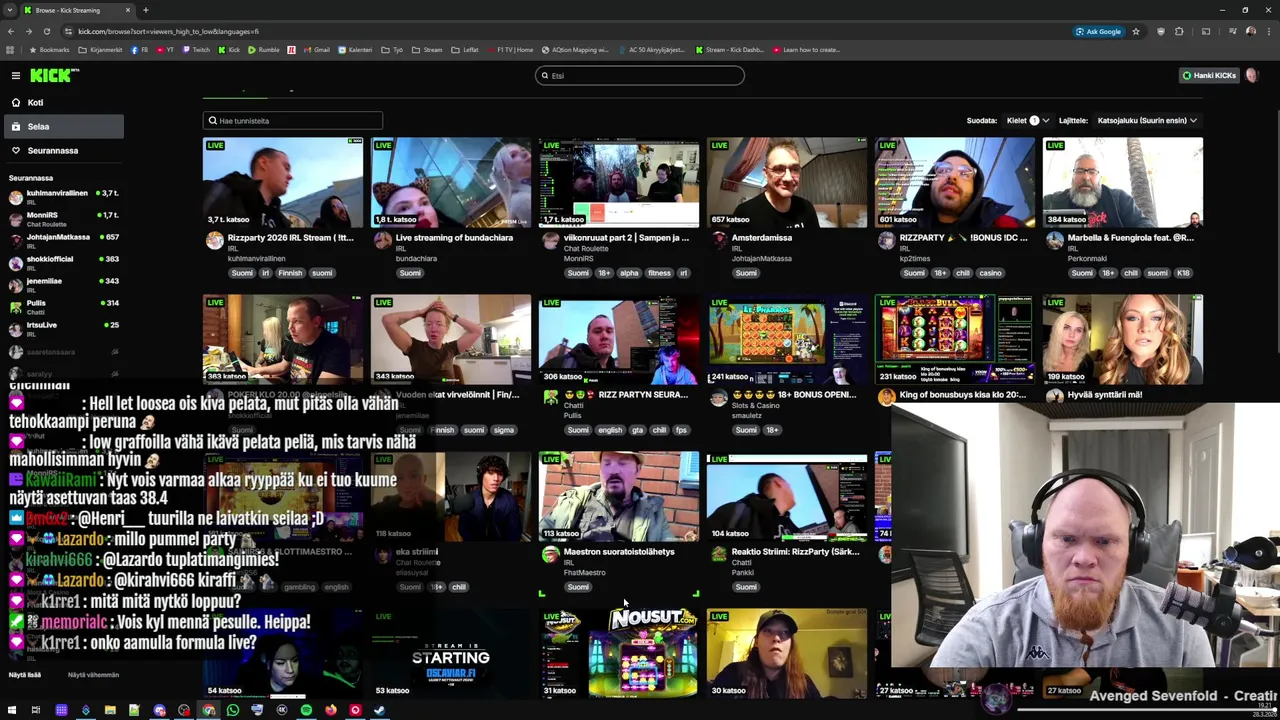Open the user profile avatar menu on Kick
Viewport: 1280px width, 720px height.
(x=1252, y=75)
